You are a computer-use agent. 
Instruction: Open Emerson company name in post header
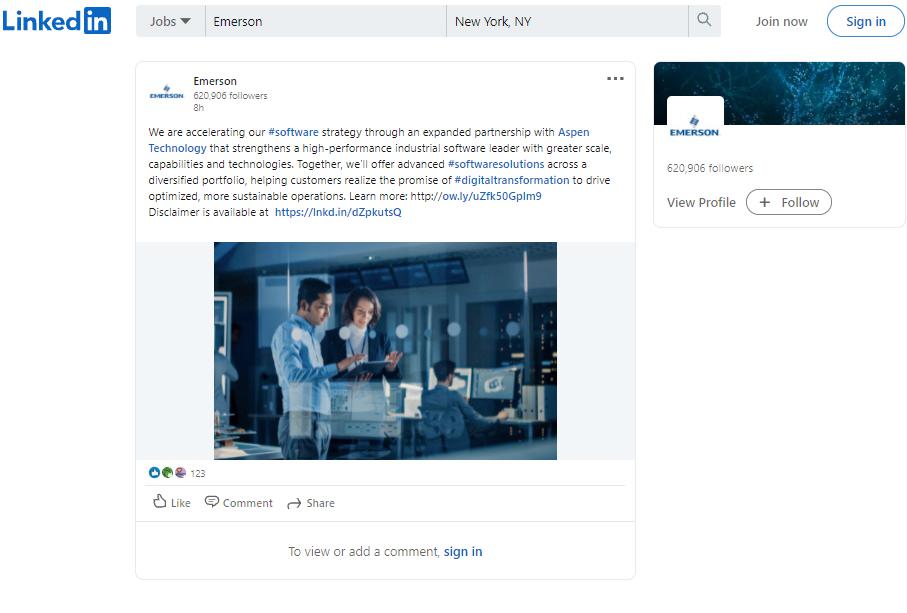[215, 81]
